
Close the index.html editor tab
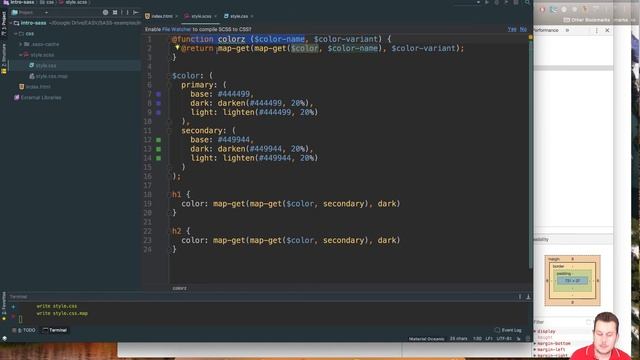[176, 16]
